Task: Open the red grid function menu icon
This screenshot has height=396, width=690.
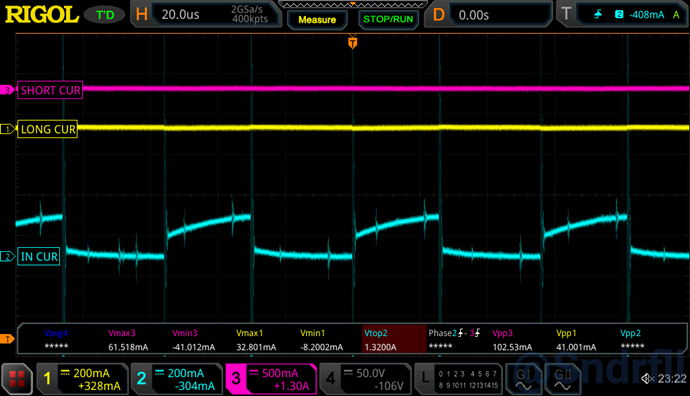Action: pyautogui.click(x=17, y=378)
